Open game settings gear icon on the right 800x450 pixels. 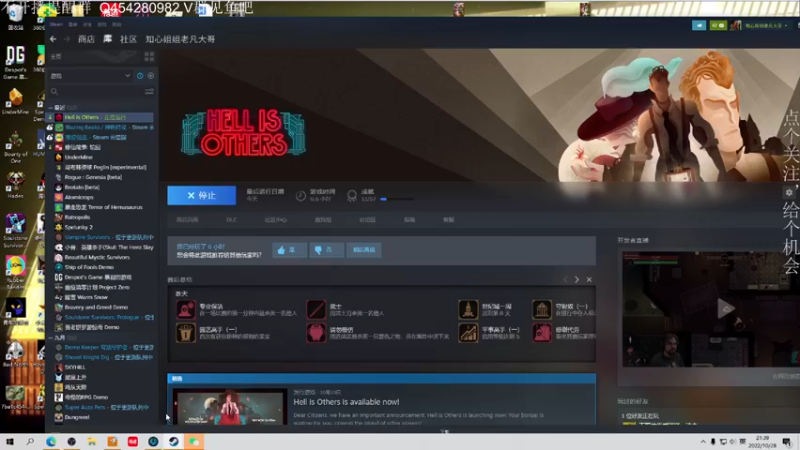coord(789,192)
